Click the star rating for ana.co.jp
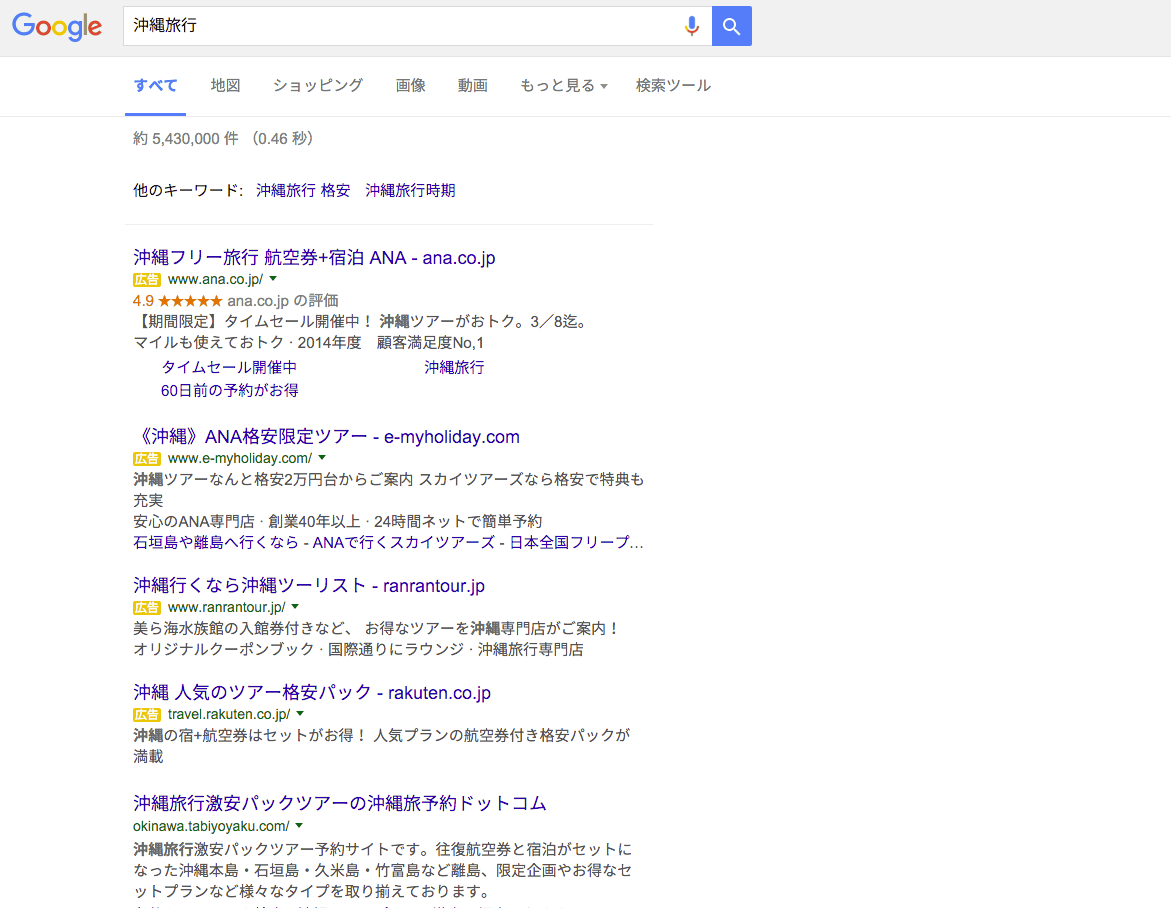Viewport: 1171px width, 908px height. click(190, 301)
